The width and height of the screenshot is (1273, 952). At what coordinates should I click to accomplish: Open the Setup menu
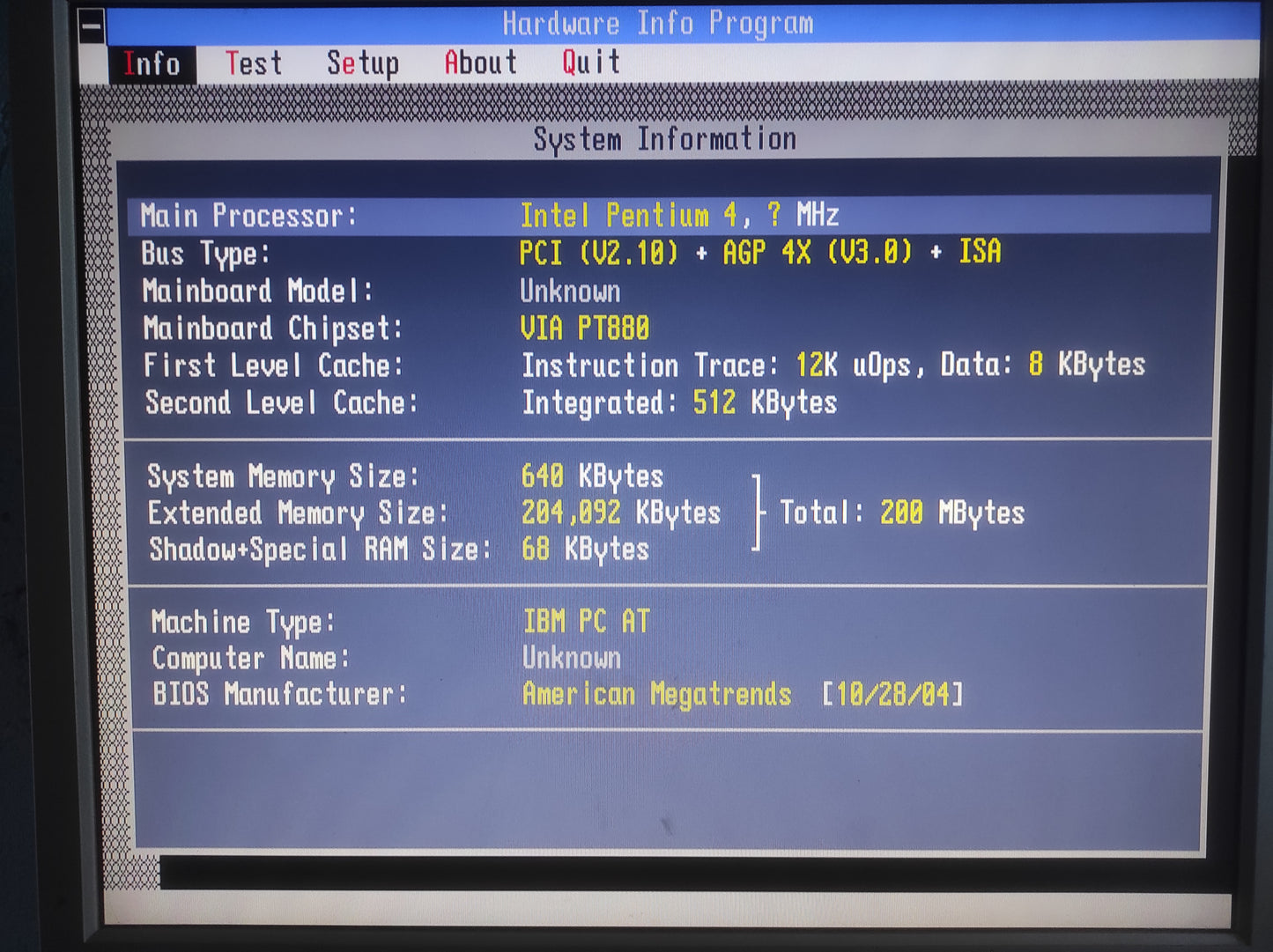pyautogui.click(x=362, y=63)
